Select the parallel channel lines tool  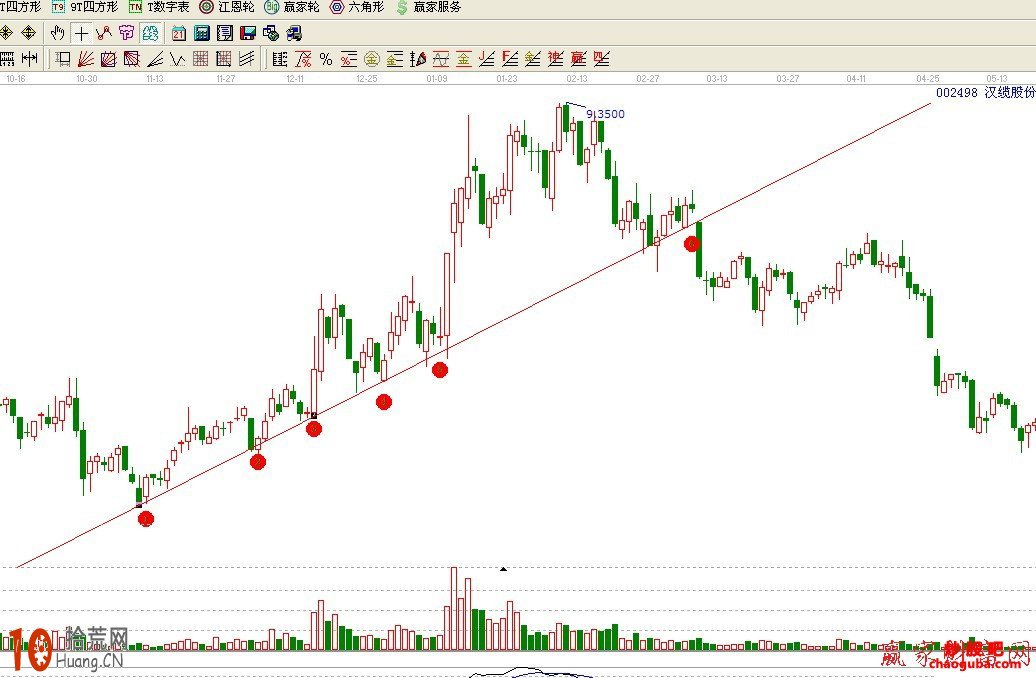246,59
